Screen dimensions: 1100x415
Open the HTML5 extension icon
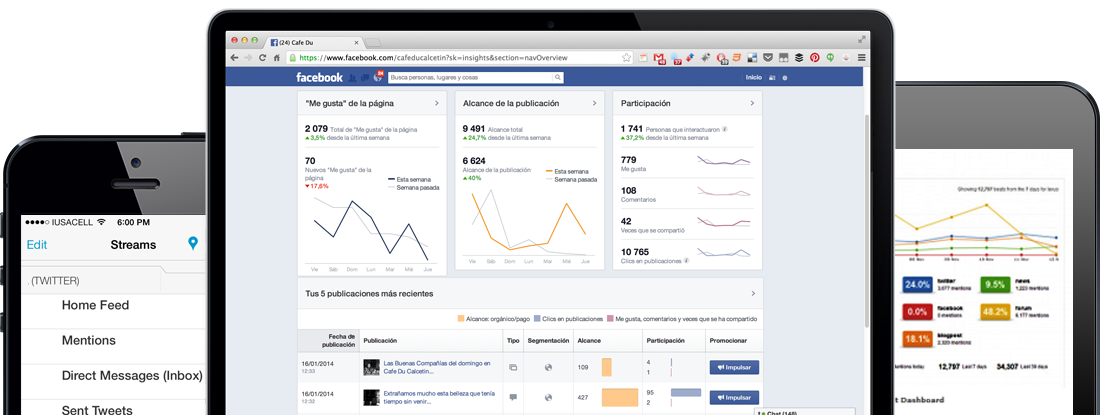737,58
